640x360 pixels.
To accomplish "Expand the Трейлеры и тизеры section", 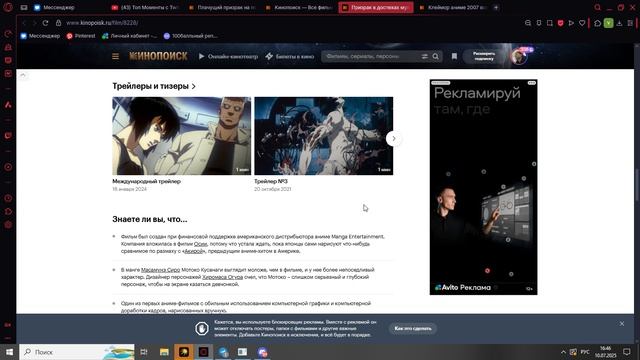I will pos(154,86).
